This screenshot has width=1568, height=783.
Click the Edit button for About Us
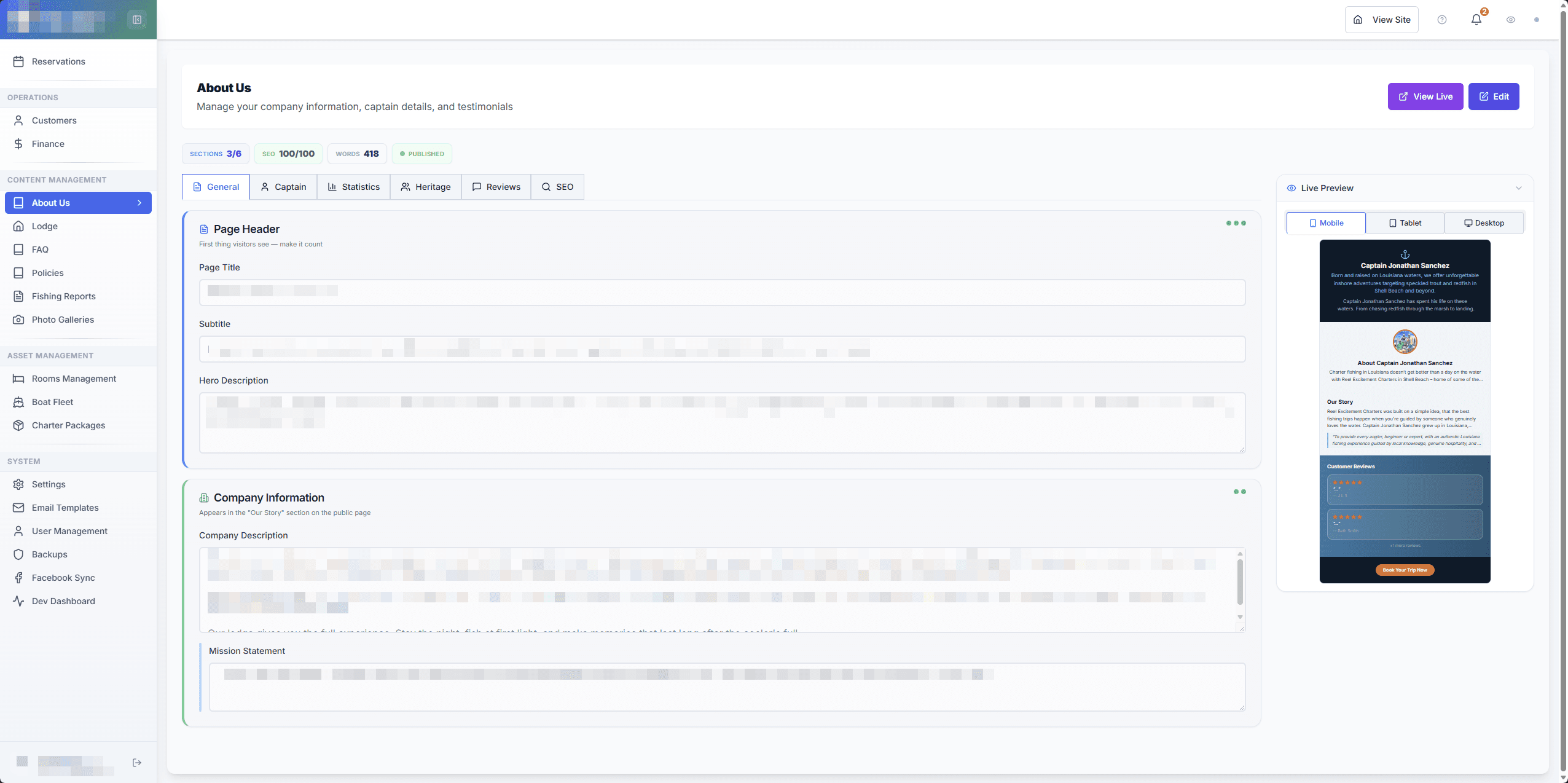pyautogui.click(x=1494, y=96)
